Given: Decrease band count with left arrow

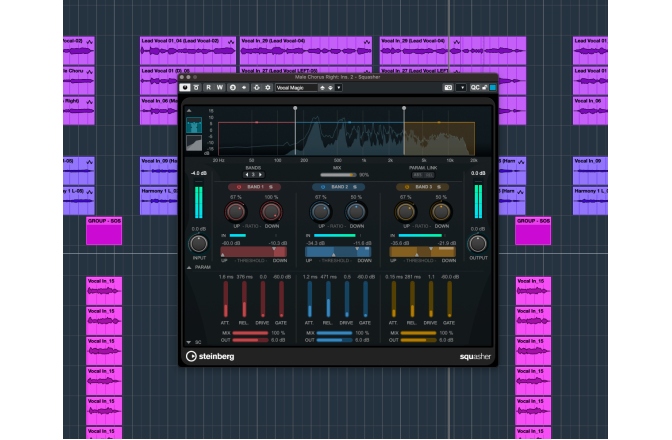Looking at the screenshot, I should [247, 175].
